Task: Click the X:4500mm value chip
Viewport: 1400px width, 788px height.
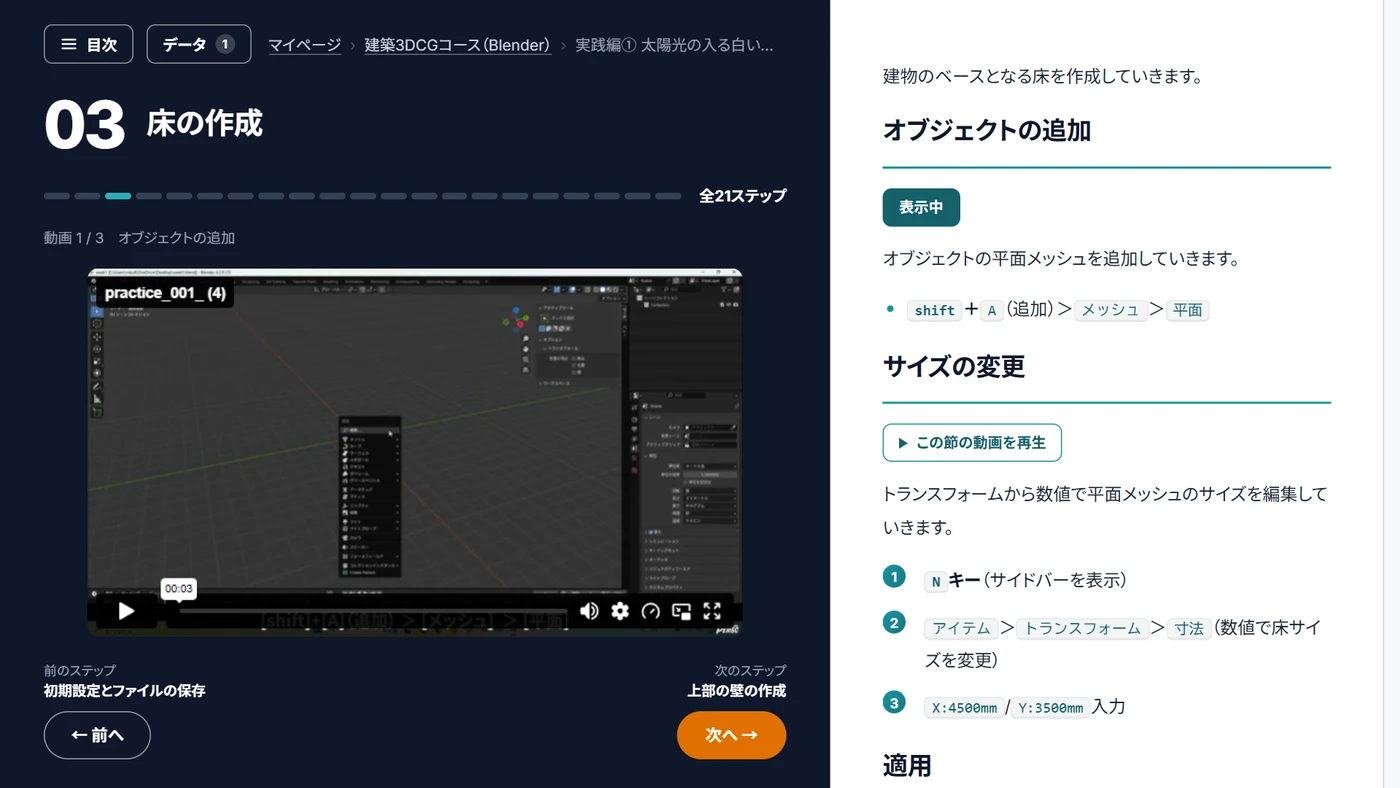Action: click(964, 707)
